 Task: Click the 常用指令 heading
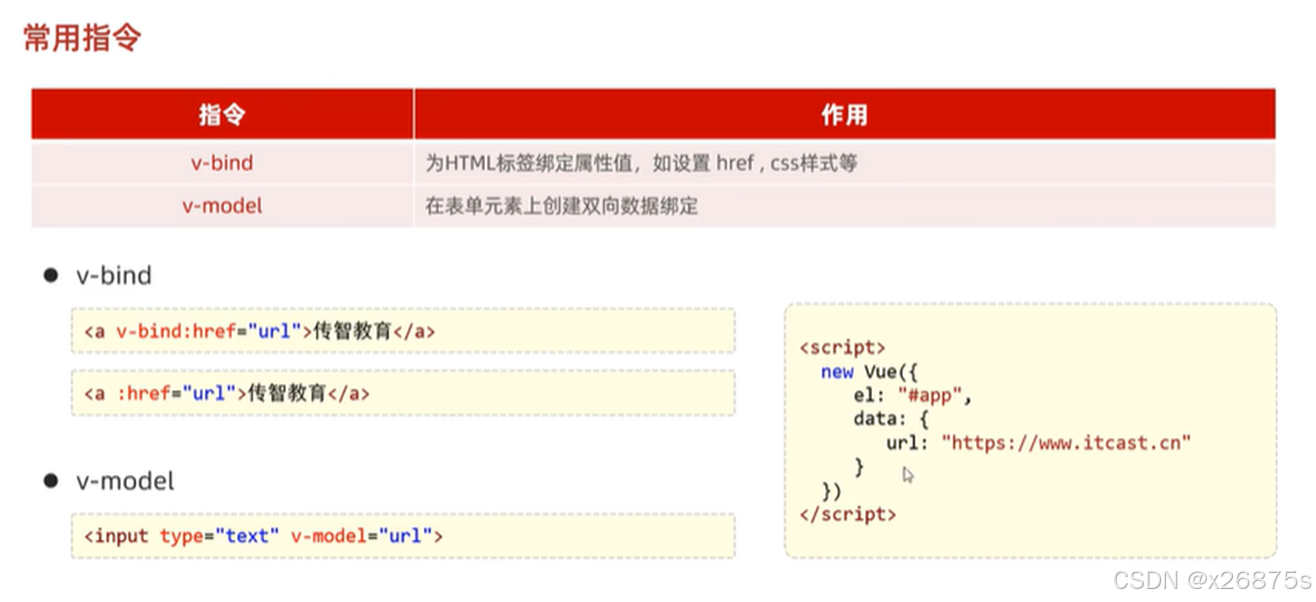pyautogui.click(x=82, y=38)
